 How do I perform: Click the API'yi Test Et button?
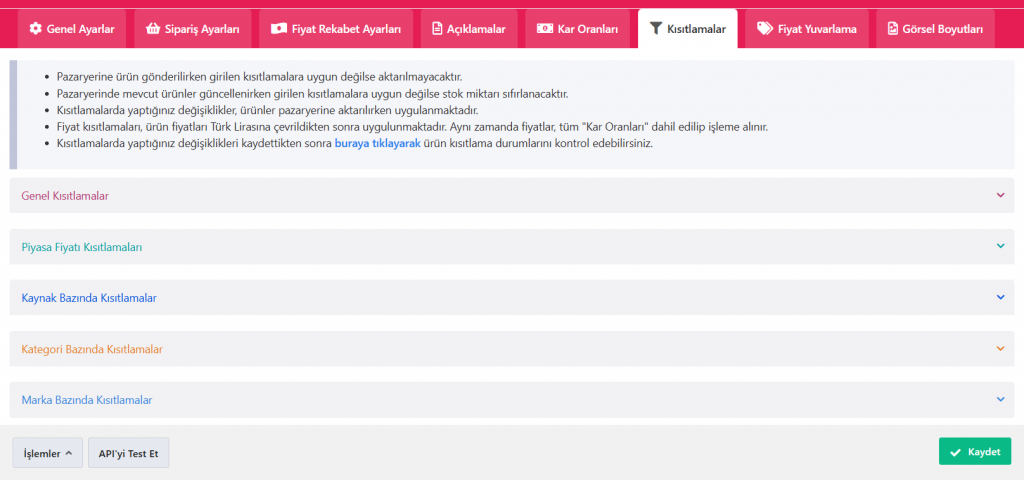(129, 453)
